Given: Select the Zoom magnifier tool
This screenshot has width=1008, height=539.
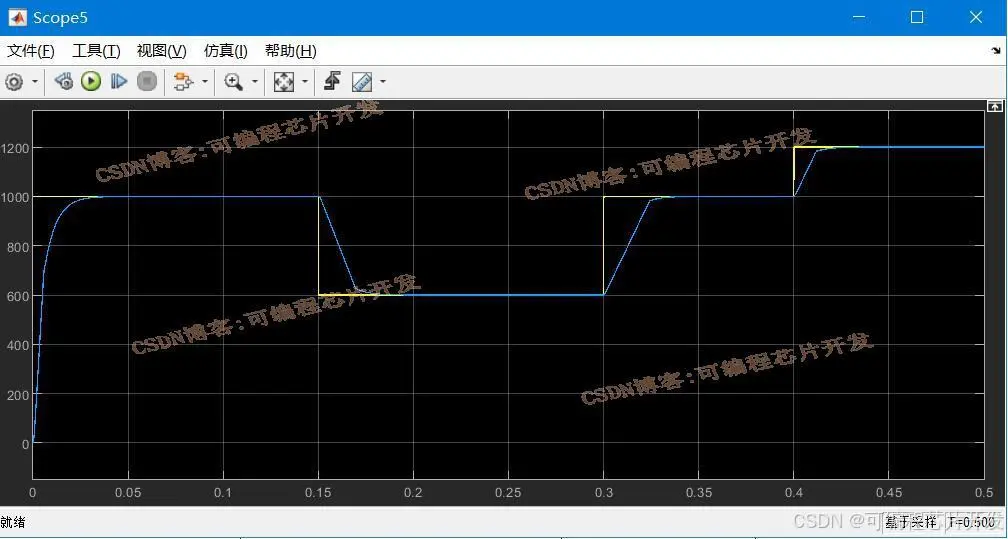Looking at the screenshot, I should [x=233, y=82].
